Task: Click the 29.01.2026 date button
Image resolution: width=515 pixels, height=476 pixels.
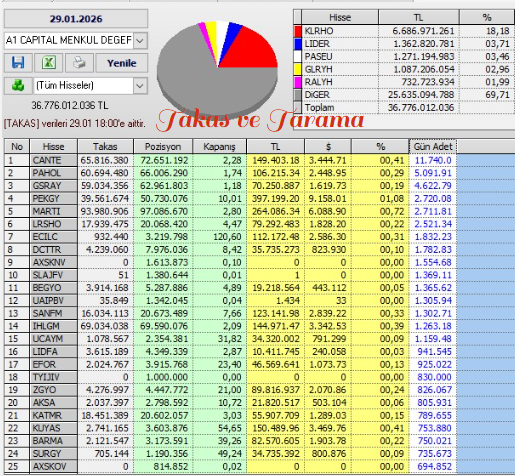Action: click(76, 19)
